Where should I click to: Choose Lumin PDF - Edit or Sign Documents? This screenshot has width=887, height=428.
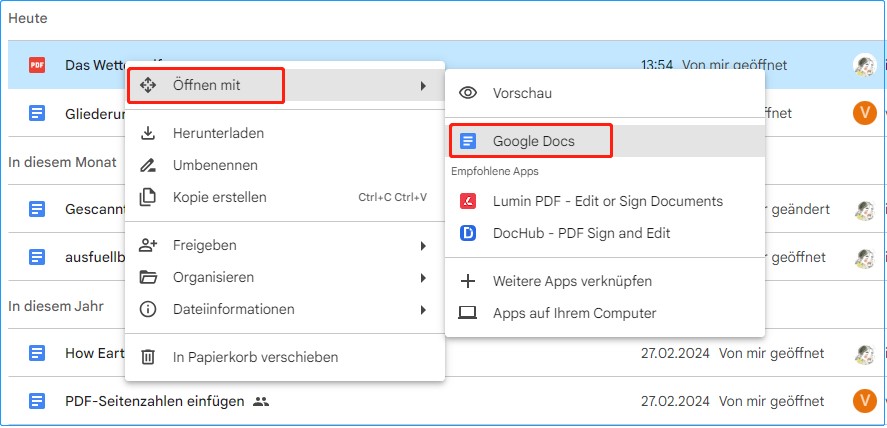tap(605, 201)
